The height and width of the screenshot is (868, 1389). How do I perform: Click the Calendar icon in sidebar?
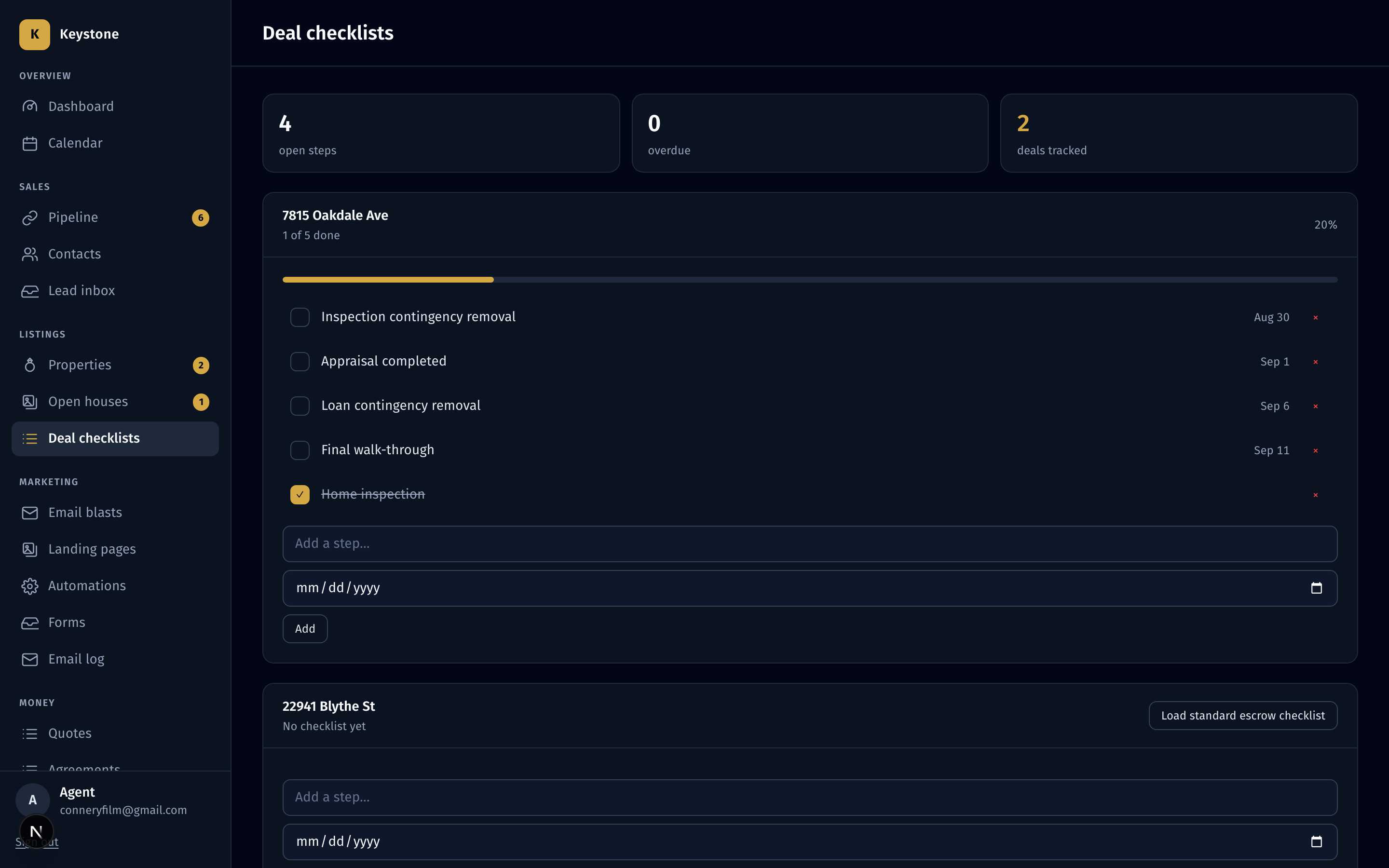point(30,143)
